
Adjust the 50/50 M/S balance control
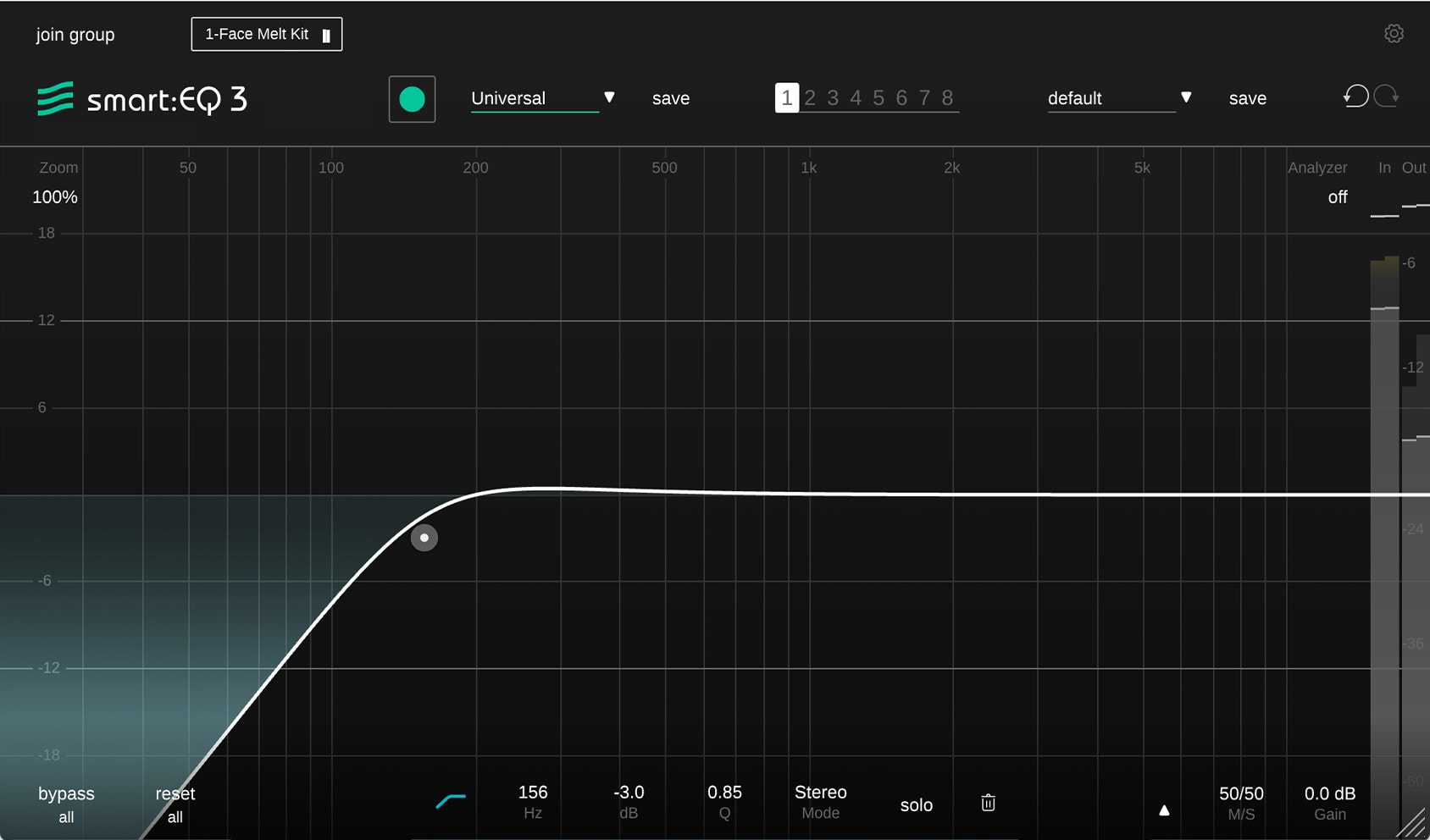click(x=1241, y=802)
